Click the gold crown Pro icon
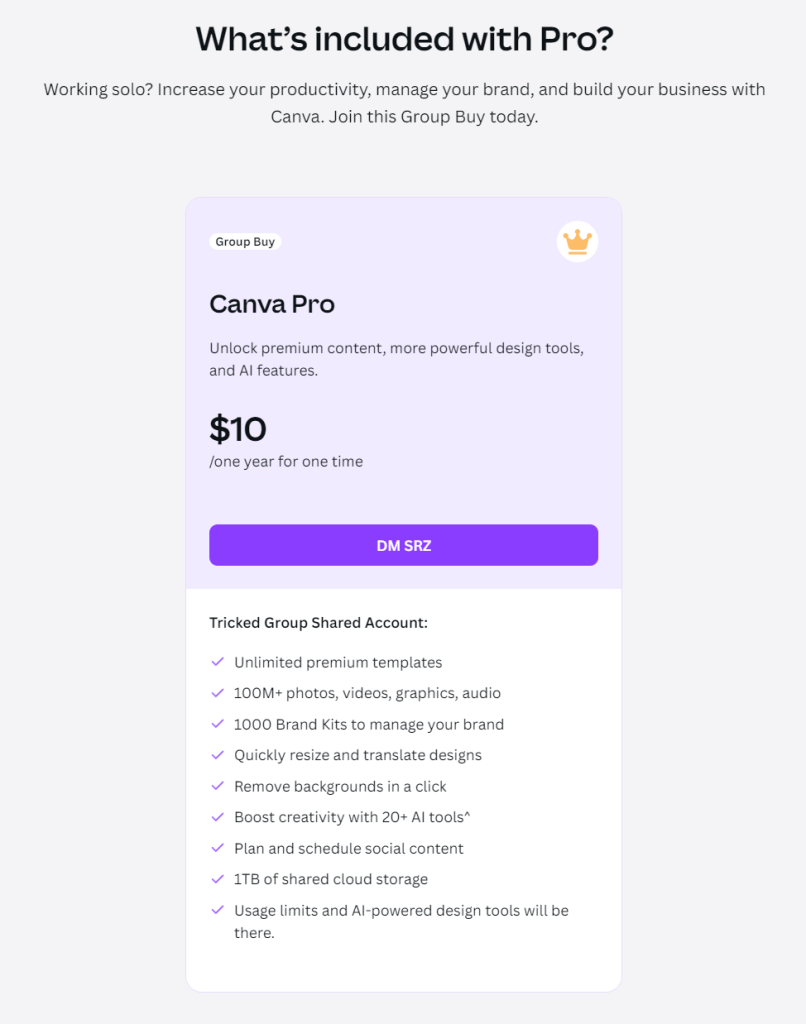 coord(577,242)
